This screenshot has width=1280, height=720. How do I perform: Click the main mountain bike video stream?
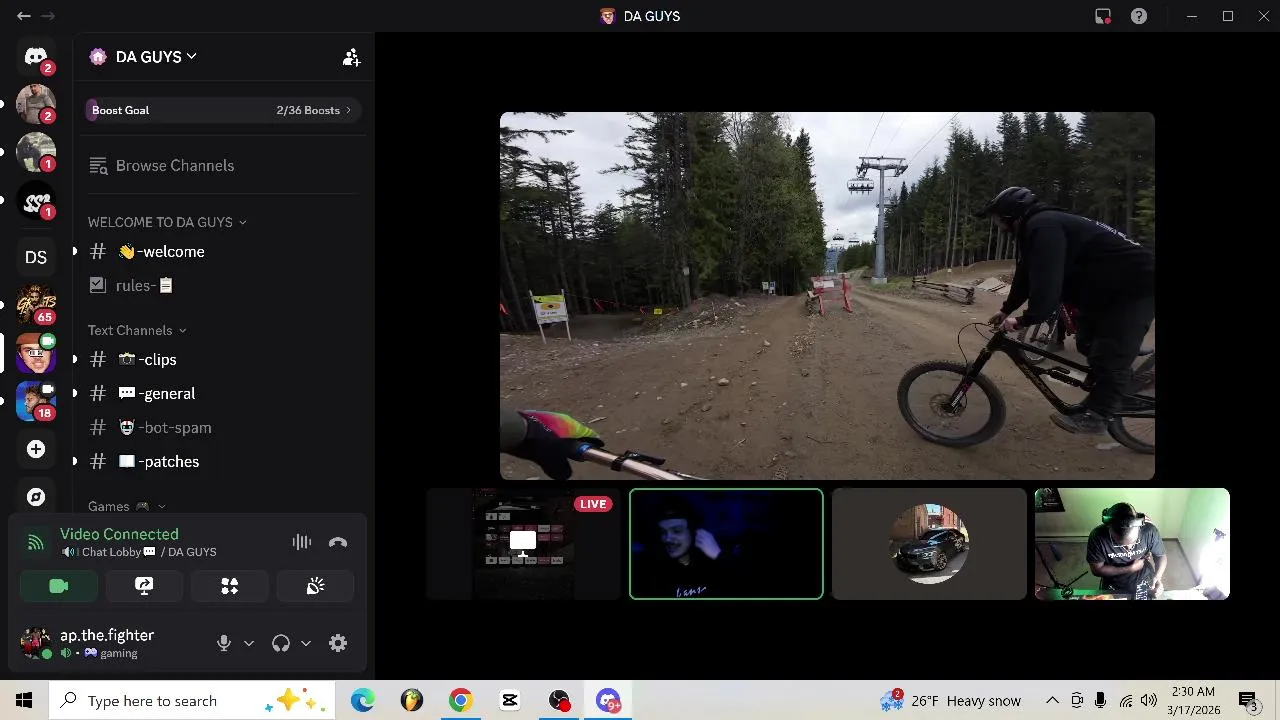827,296
